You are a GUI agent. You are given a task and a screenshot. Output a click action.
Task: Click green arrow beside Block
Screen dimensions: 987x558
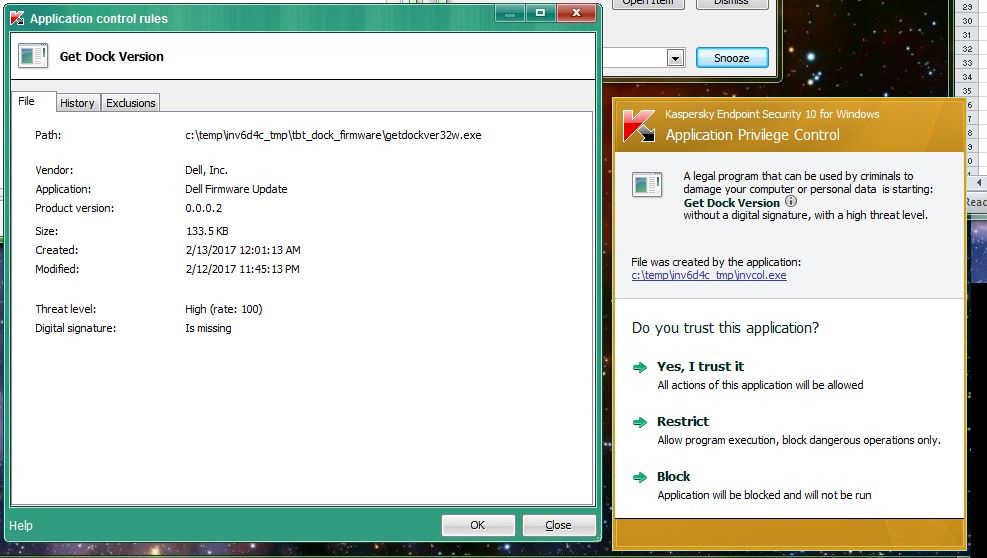(640, 477)
